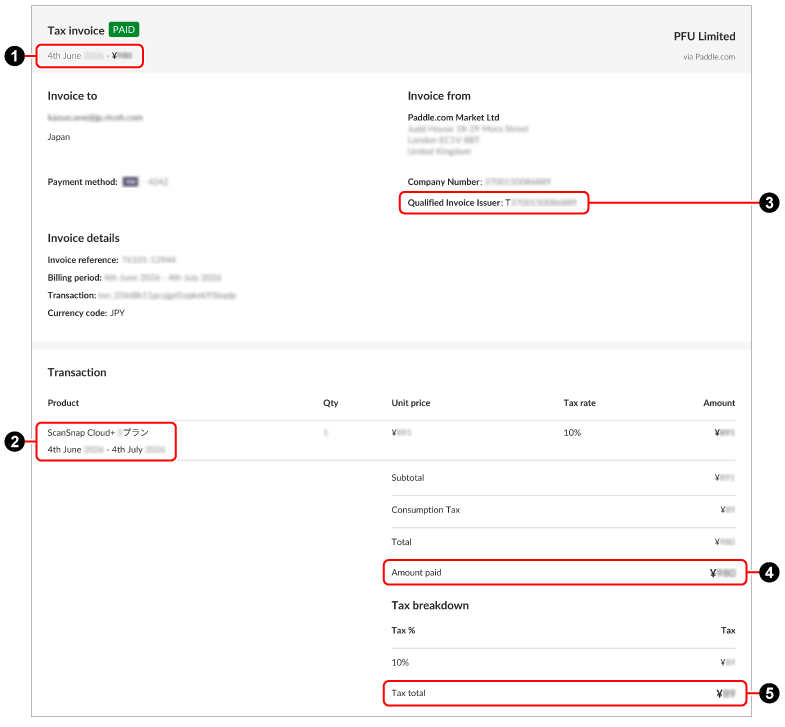The image size is (785, 727).
Task: Click the 'Consumption Tax' row label
Action: pyautogui.click(x=426, y=510)
